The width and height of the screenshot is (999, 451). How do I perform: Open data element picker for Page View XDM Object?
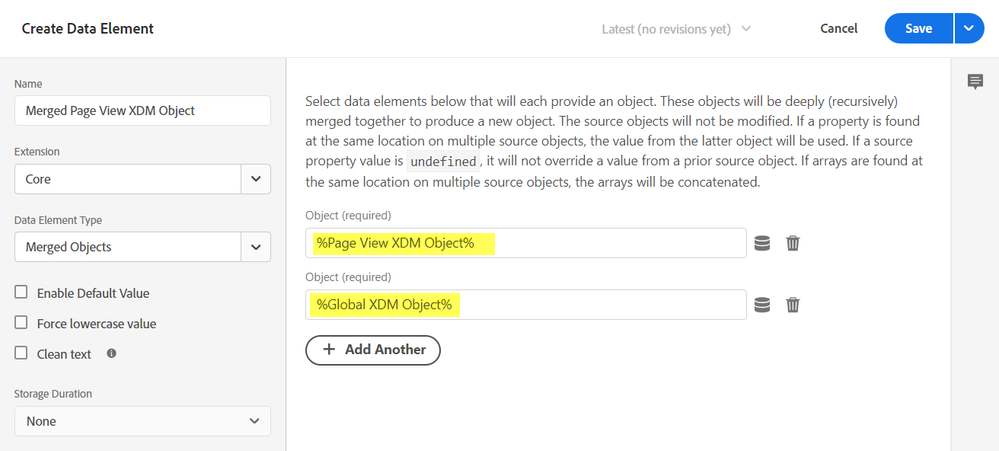click(762, 243)
